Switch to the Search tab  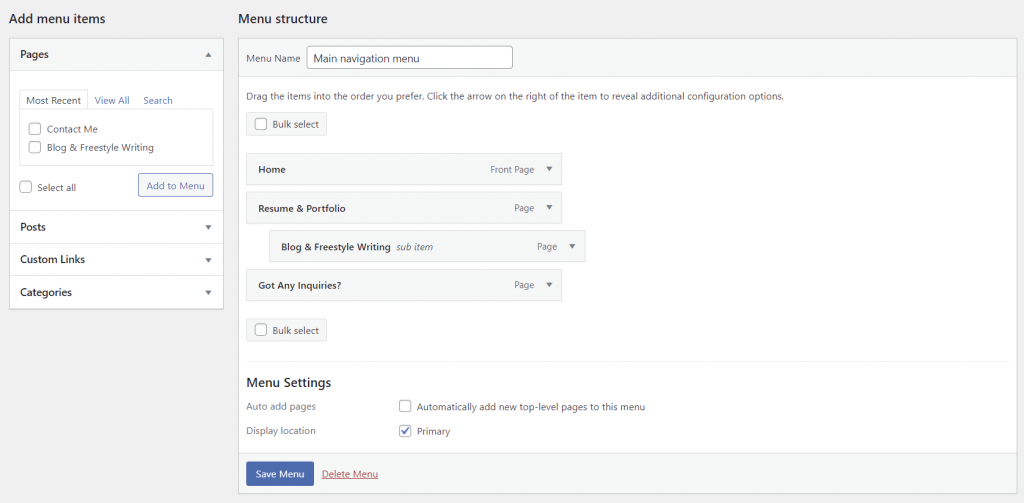point(157,100)
